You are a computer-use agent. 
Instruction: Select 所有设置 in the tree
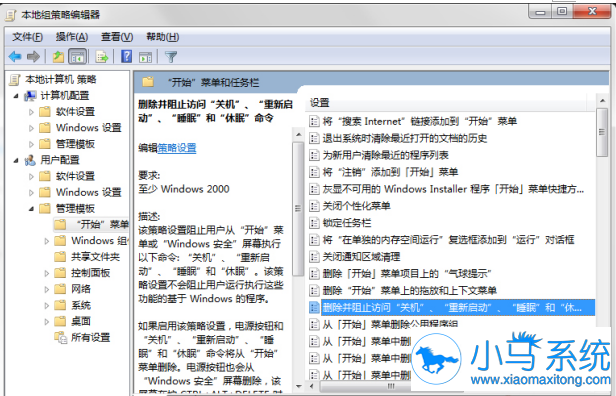90,337
